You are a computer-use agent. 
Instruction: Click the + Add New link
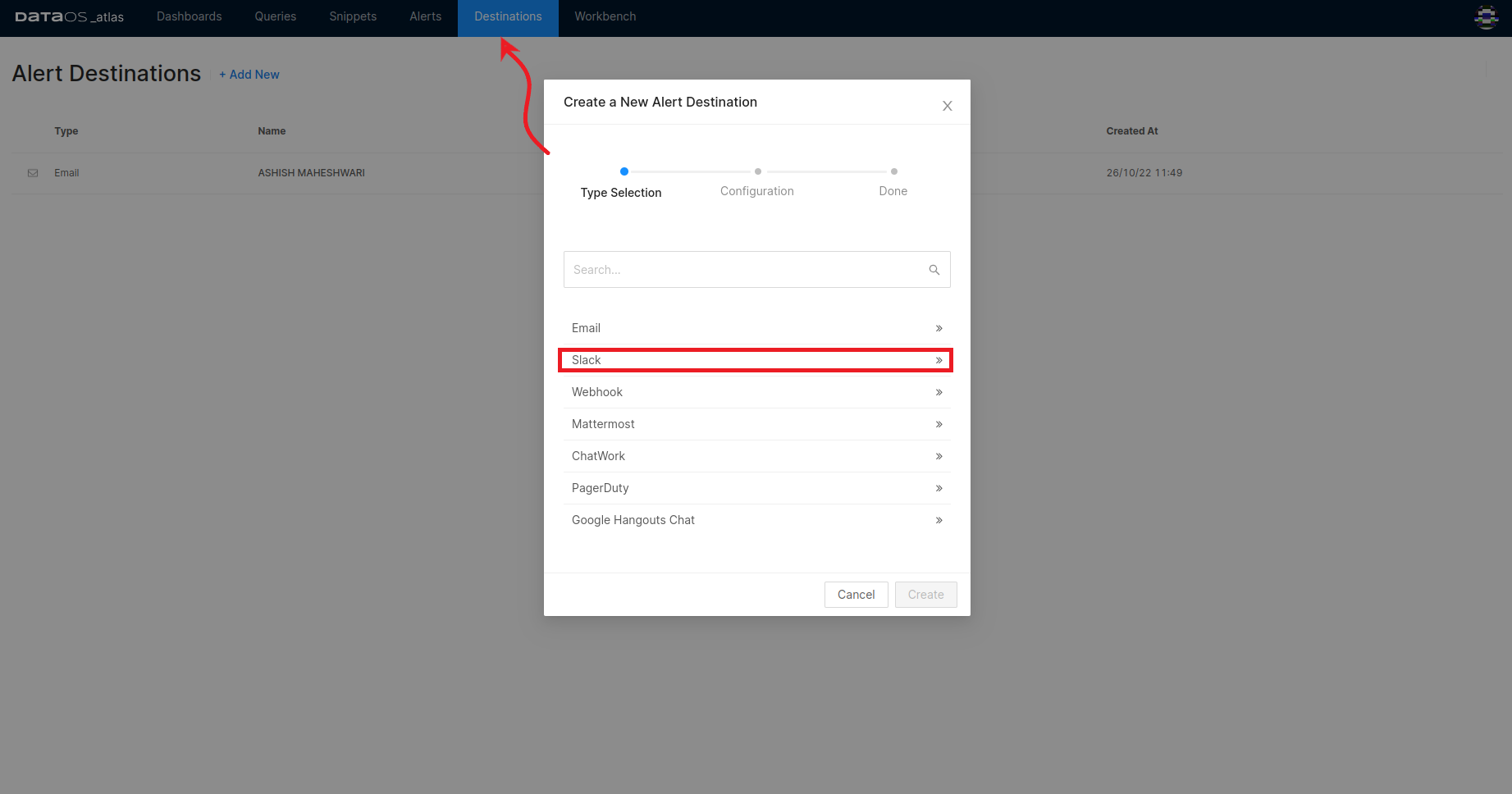(x=249, y=75)
